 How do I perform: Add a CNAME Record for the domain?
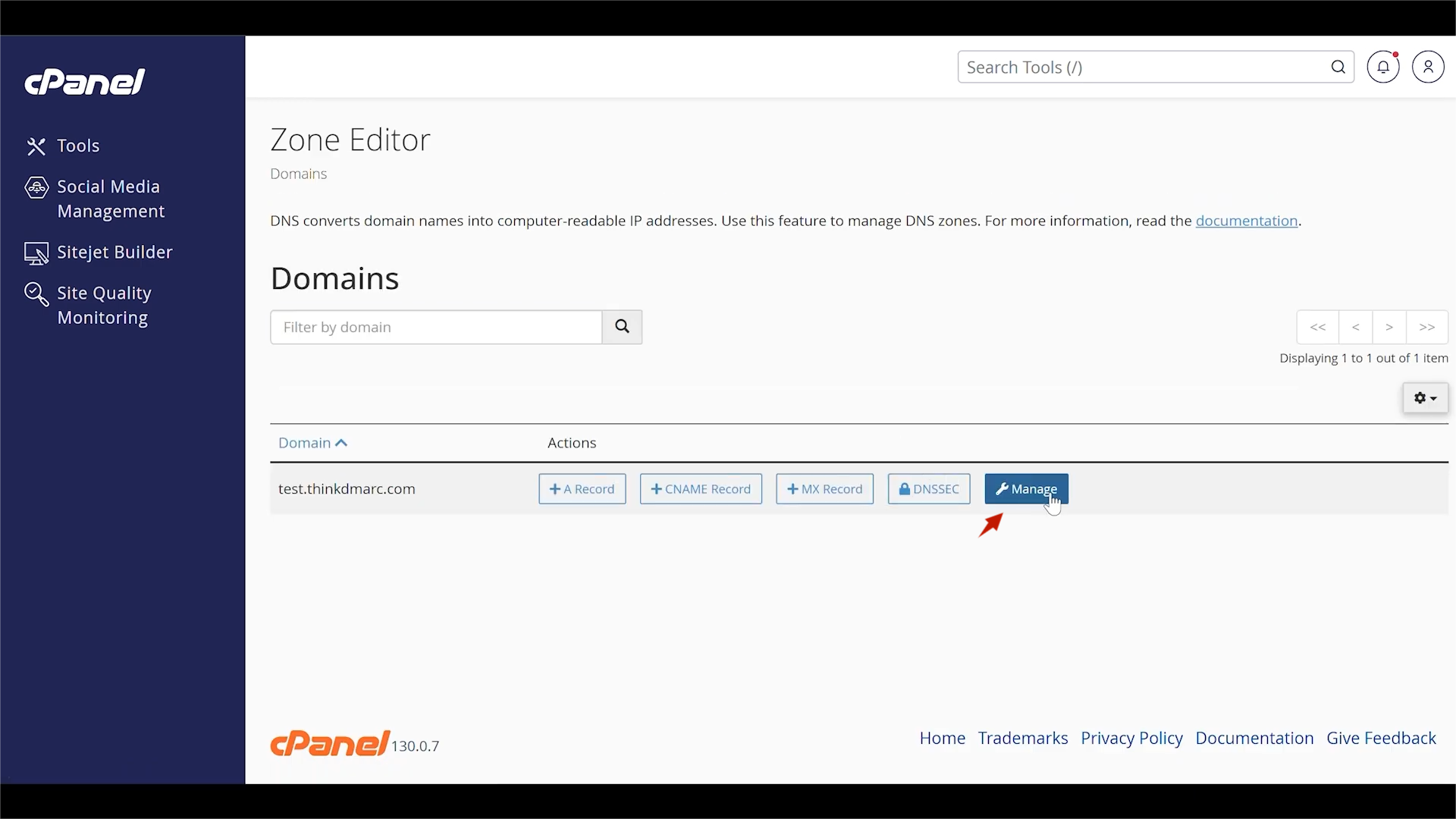click(x=700, y=489)
